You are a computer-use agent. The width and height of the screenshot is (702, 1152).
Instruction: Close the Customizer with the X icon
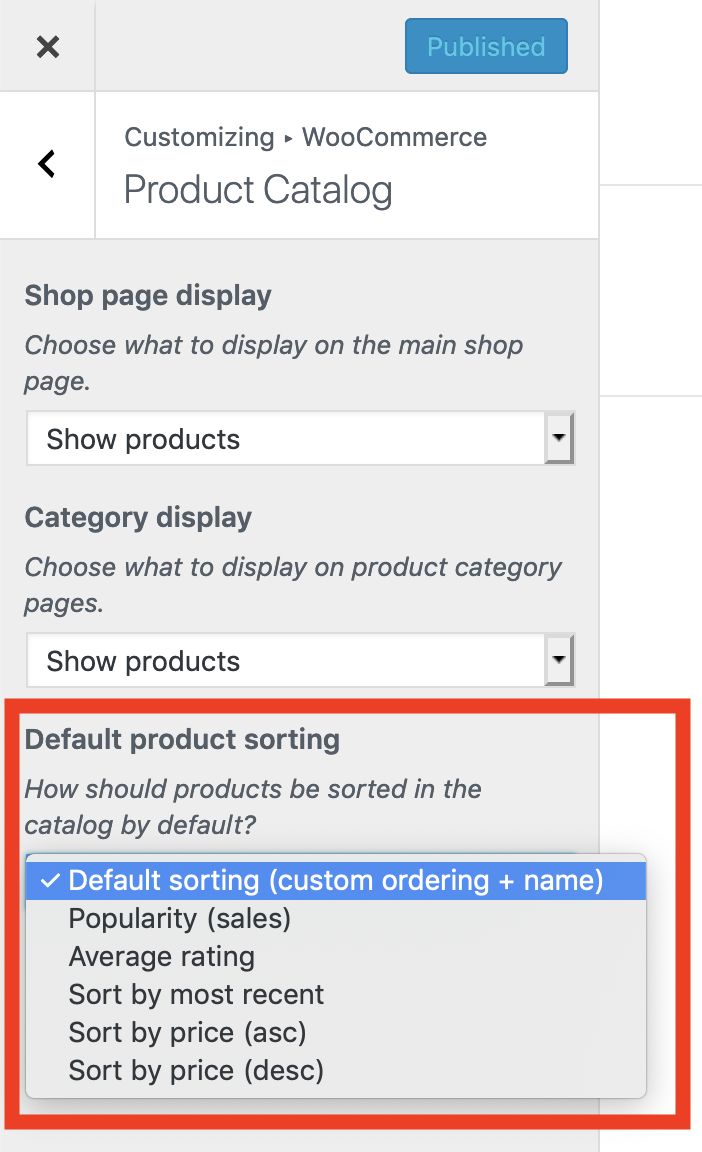coord(47,45)
